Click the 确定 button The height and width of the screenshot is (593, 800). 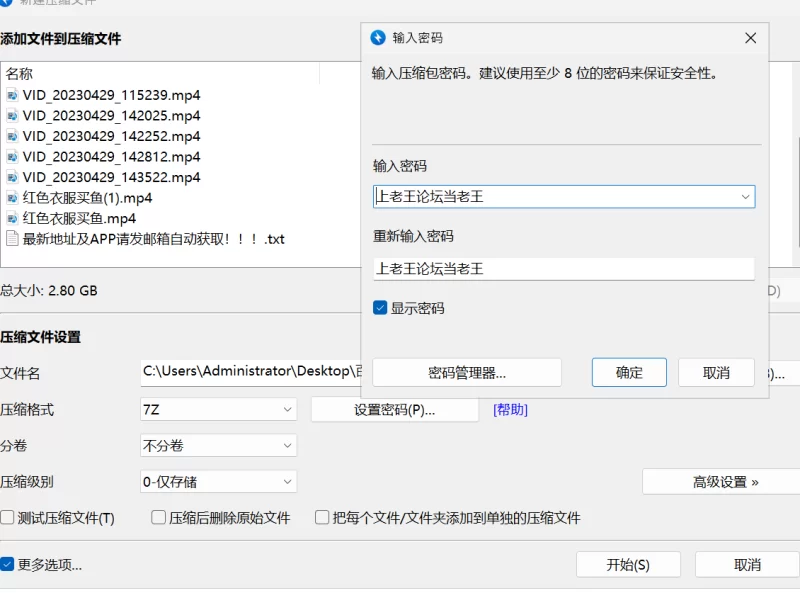pos(629,373)
